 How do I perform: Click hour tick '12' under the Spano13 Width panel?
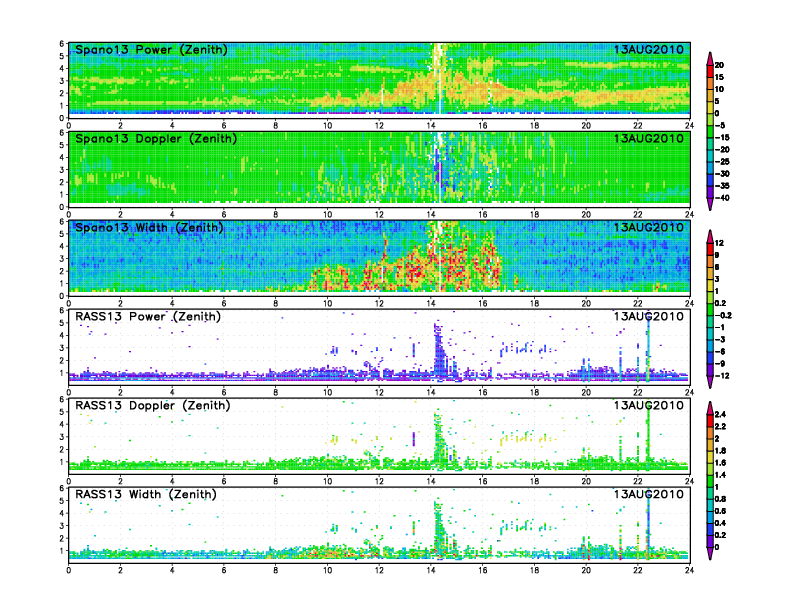click(x=379, y=303)
